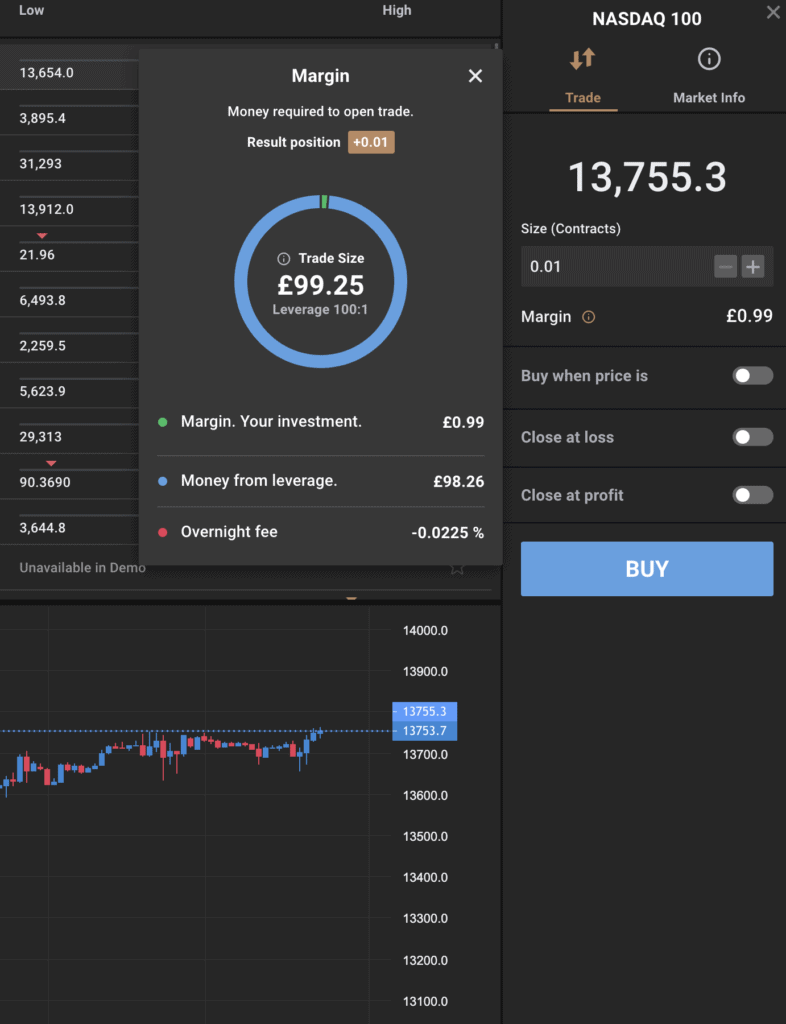Select the 3,644.8 row in list
Viewport: 786px width, 1024px height.
(69, 528)
